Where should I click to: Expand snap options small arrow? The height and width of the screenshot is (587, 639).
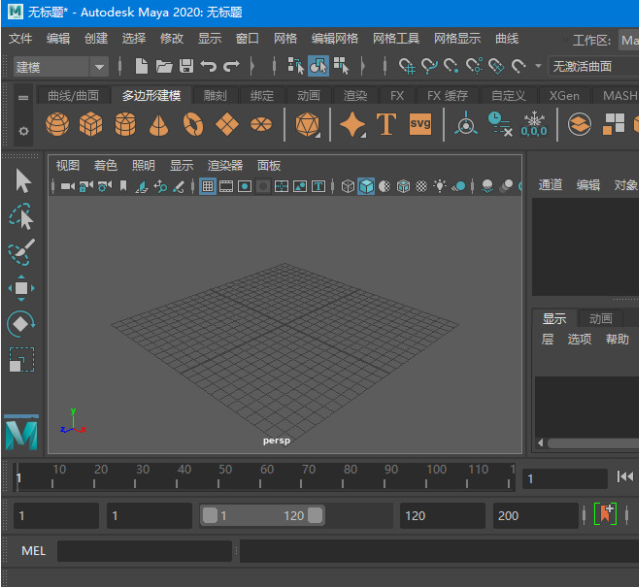tap(538, 66)
